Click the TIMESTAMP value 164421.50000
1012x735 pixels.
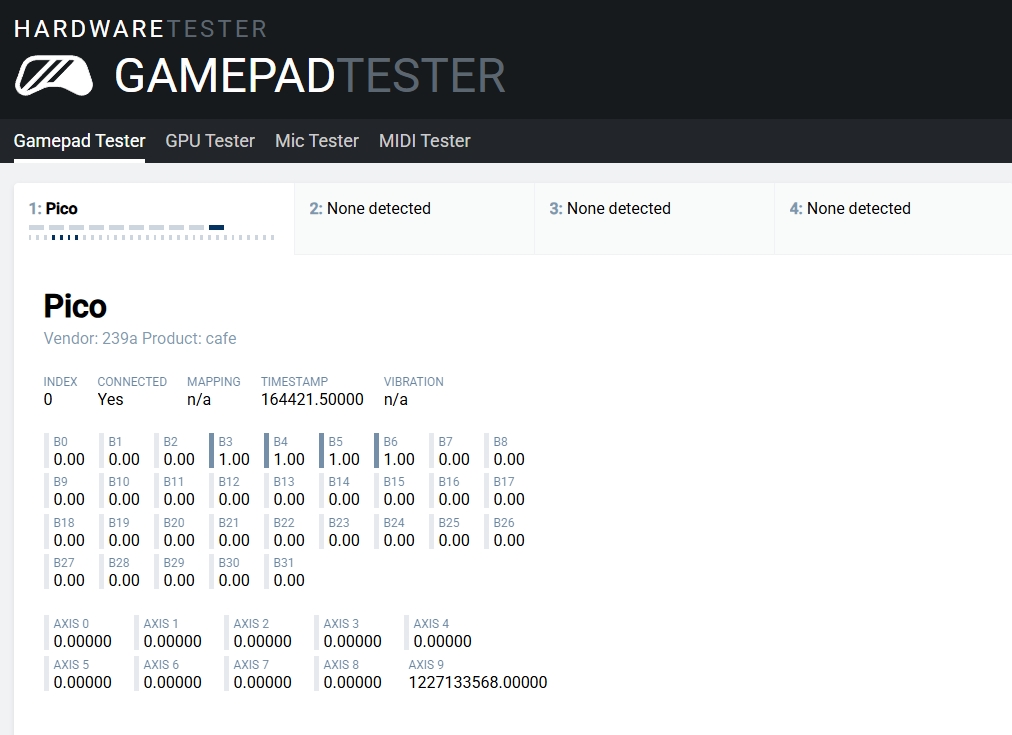tap(312, 399)
